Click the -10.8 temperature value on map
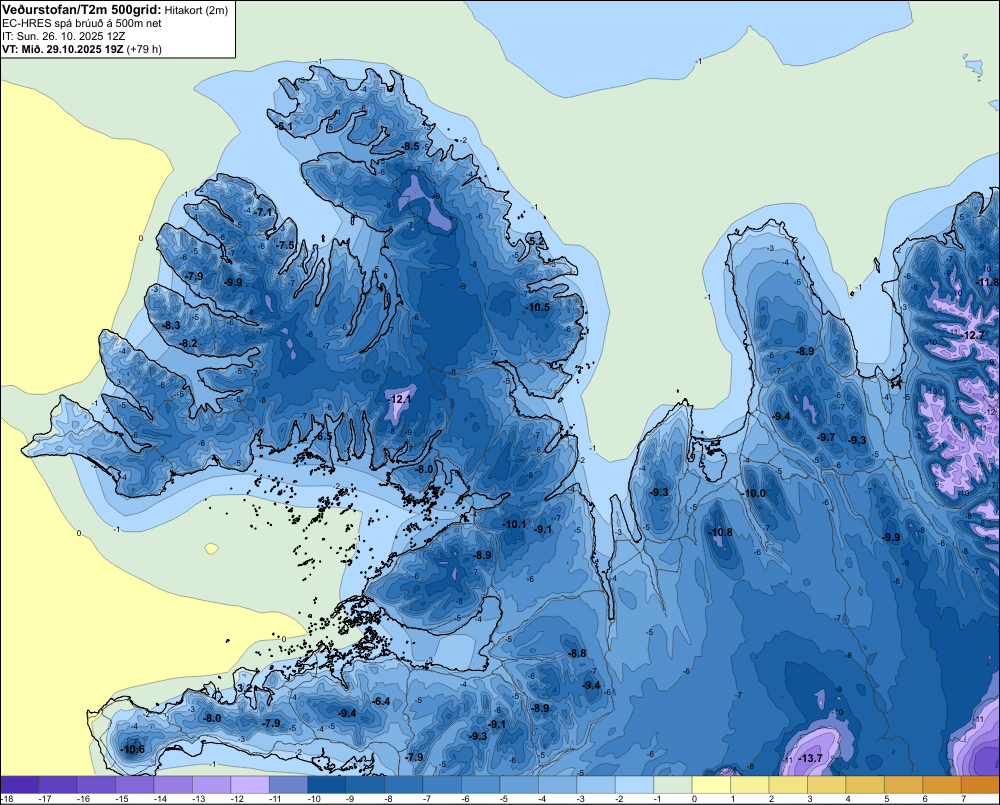The width and height of the screenshot is (1000, 805). pos(721,533)
